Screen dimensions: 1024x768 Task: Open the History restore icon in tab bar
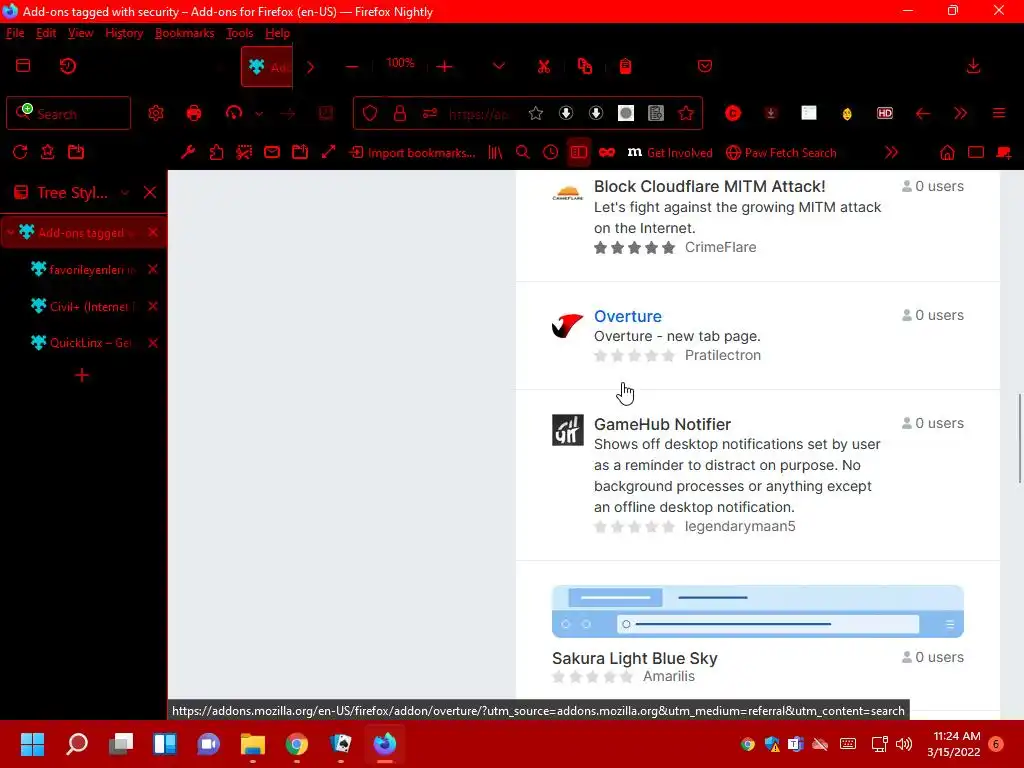[68, 66]
